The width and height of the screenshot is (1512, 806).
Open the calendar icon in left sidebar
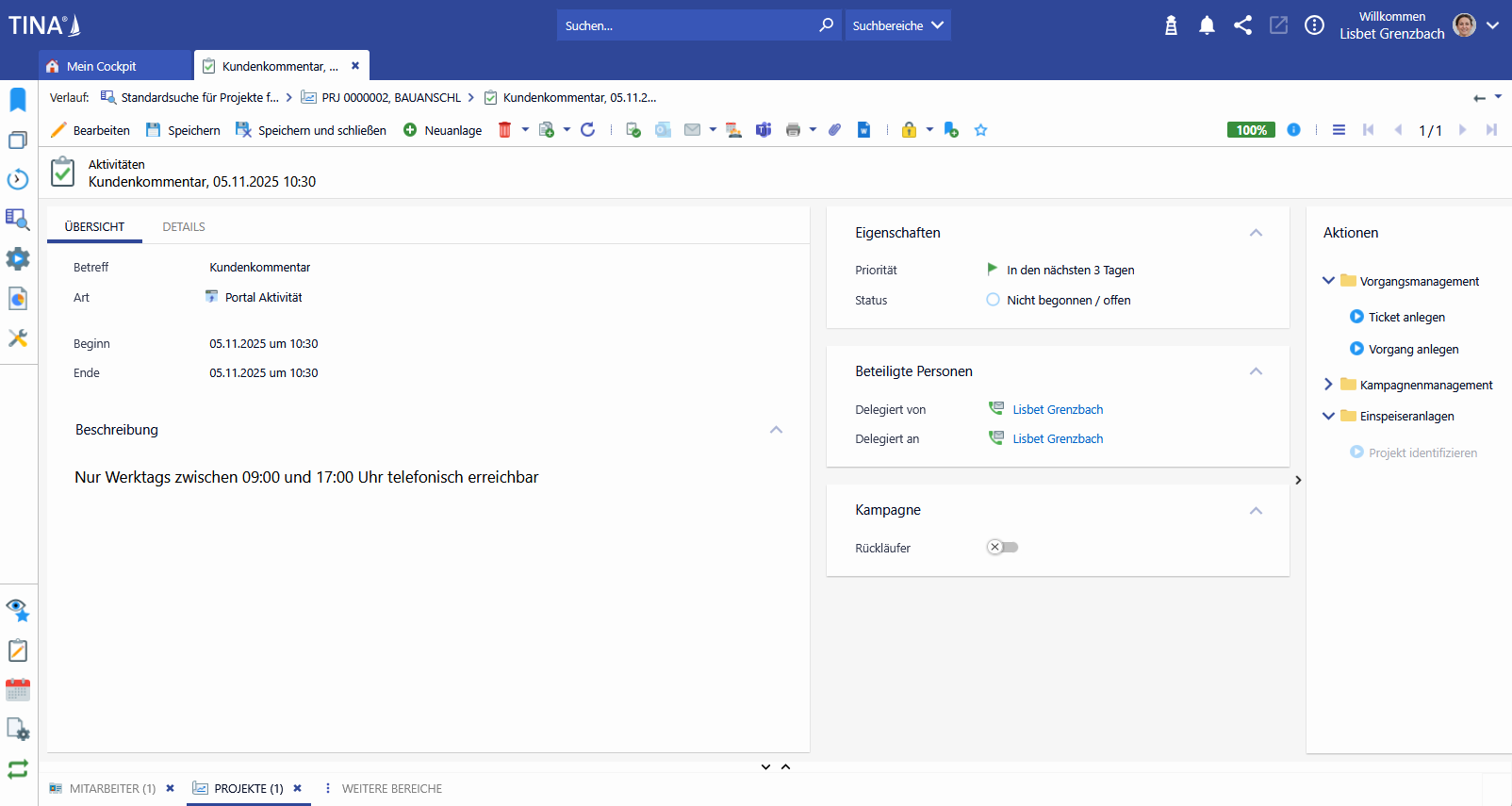(x=18, y=690)
